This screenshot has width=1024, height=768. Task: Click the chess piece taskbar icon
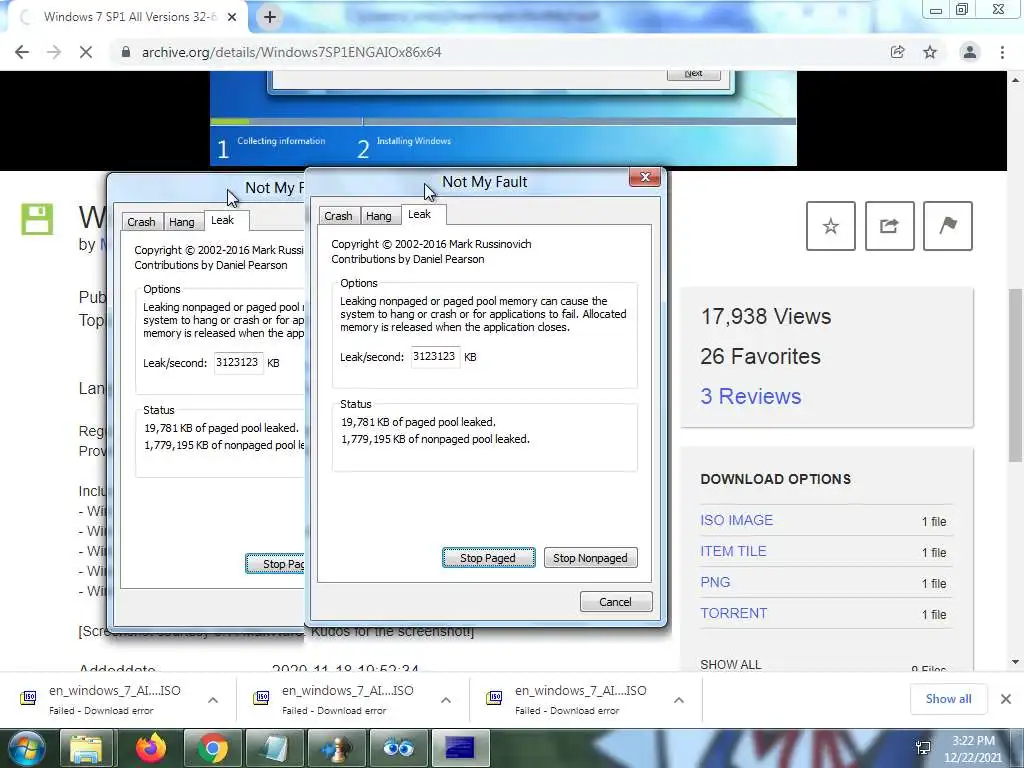(336, 748)
